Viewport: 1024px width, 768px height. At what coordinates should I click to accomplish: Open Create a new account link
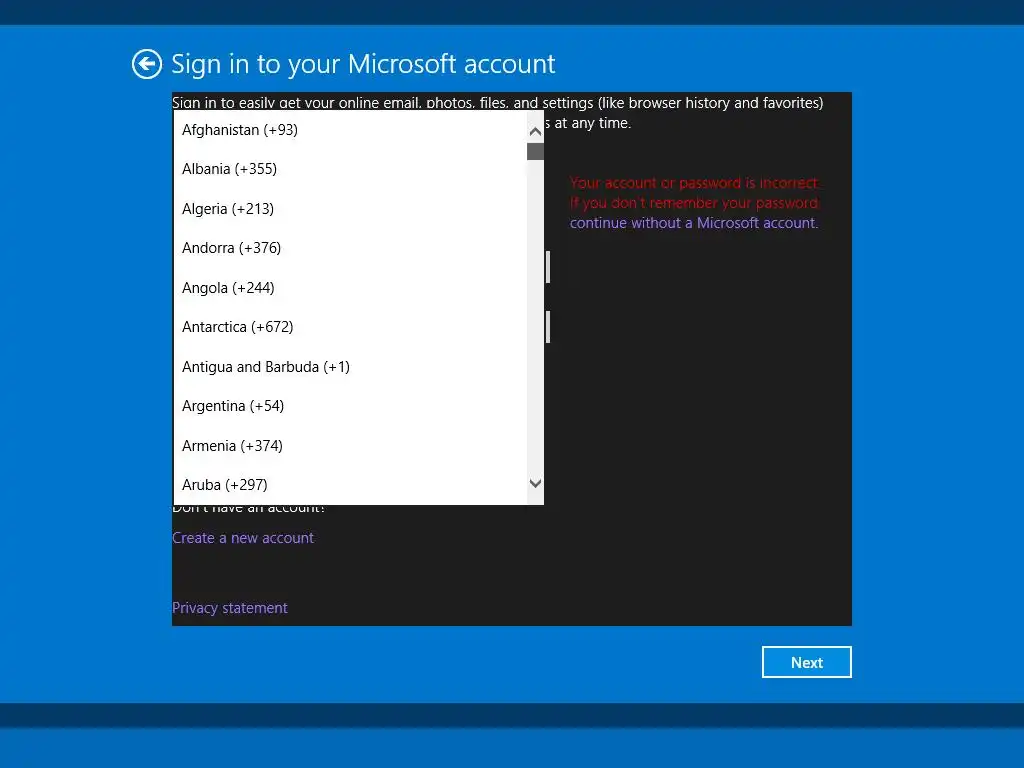[x=243, y=538]
